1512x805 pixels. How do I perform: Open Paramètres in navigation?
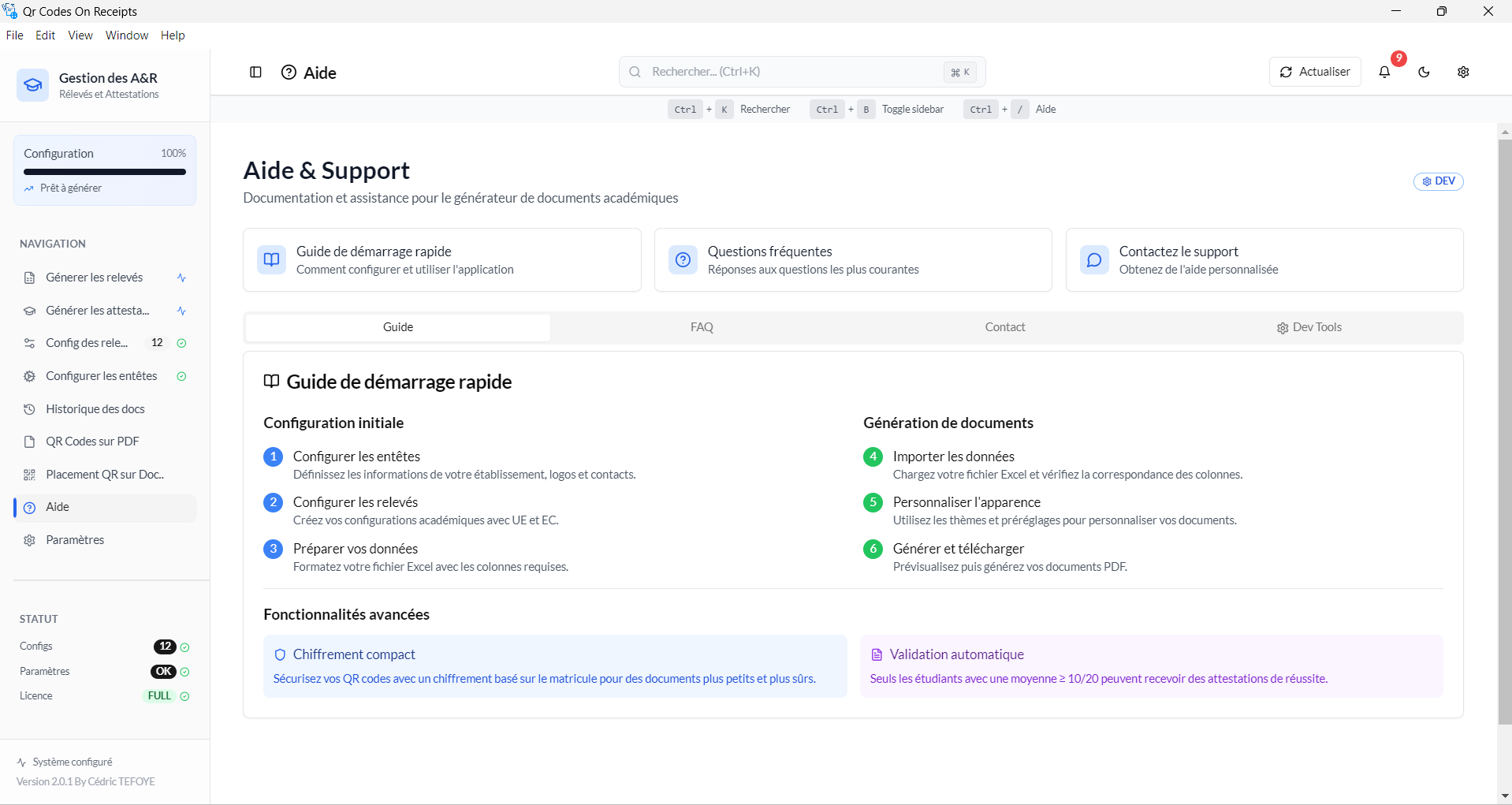pos(105,540)
